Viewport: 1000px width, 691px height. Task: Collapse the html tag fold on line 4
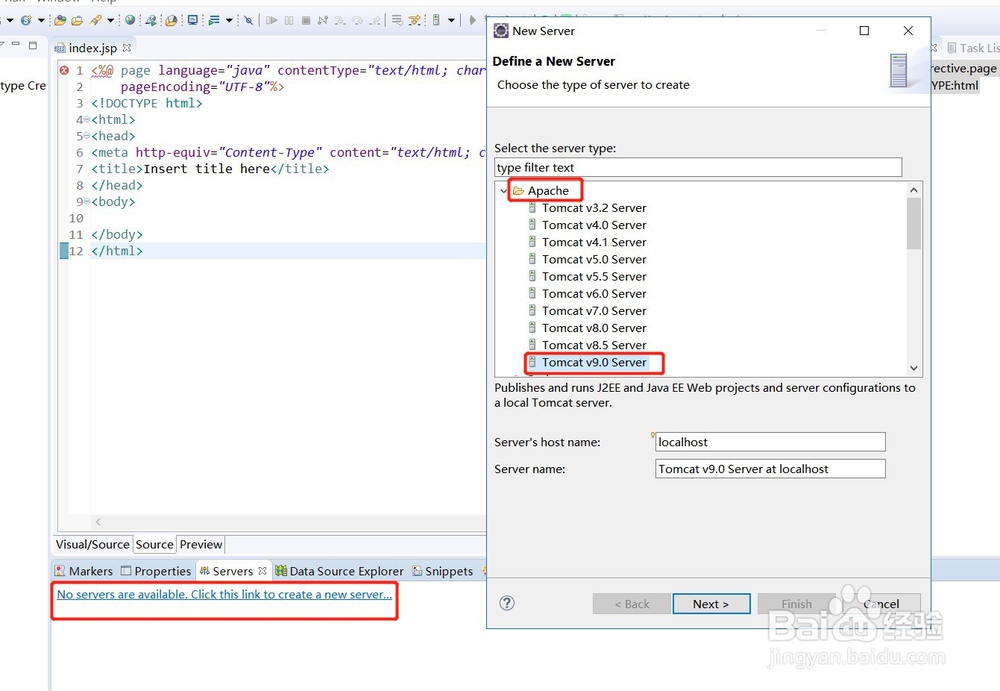pyautogui.click(x=87, y=119)
